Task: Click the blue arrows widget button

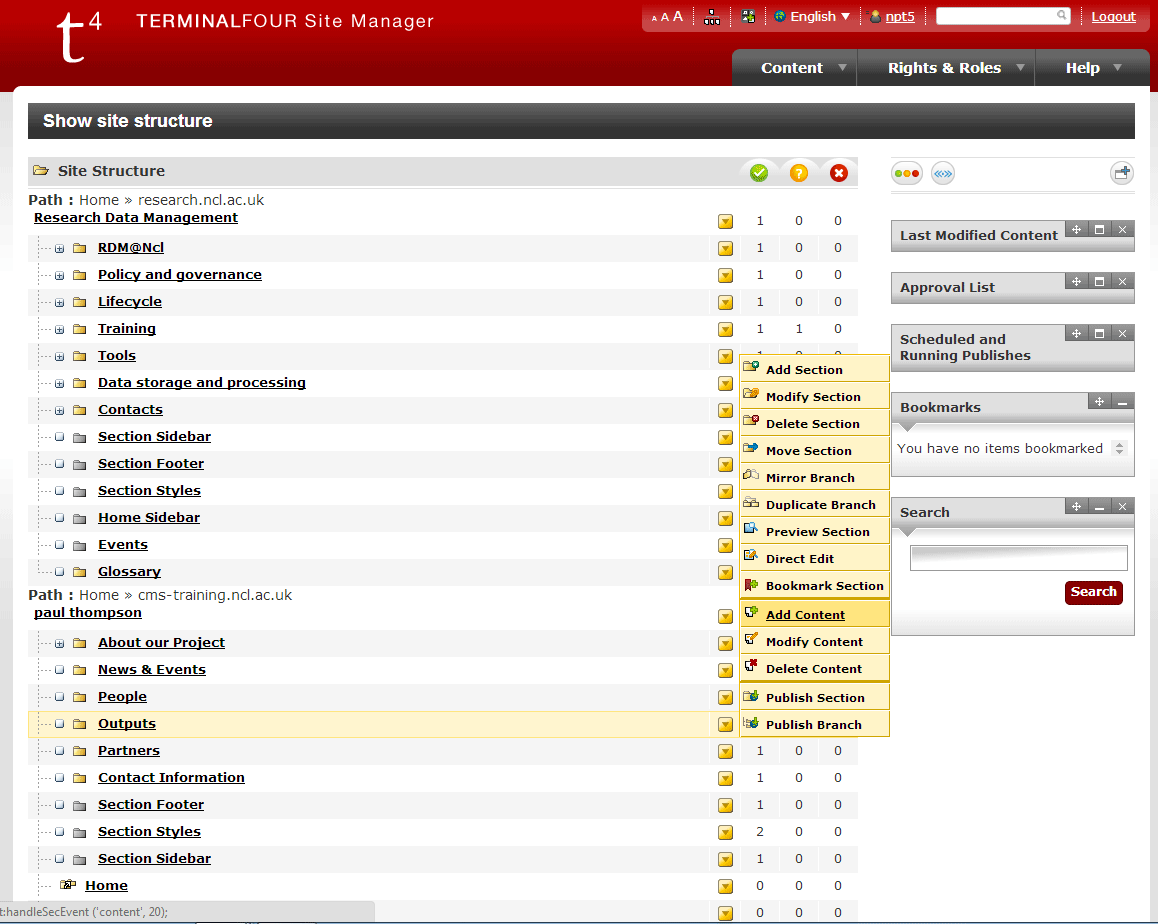Action: [943, 173]
